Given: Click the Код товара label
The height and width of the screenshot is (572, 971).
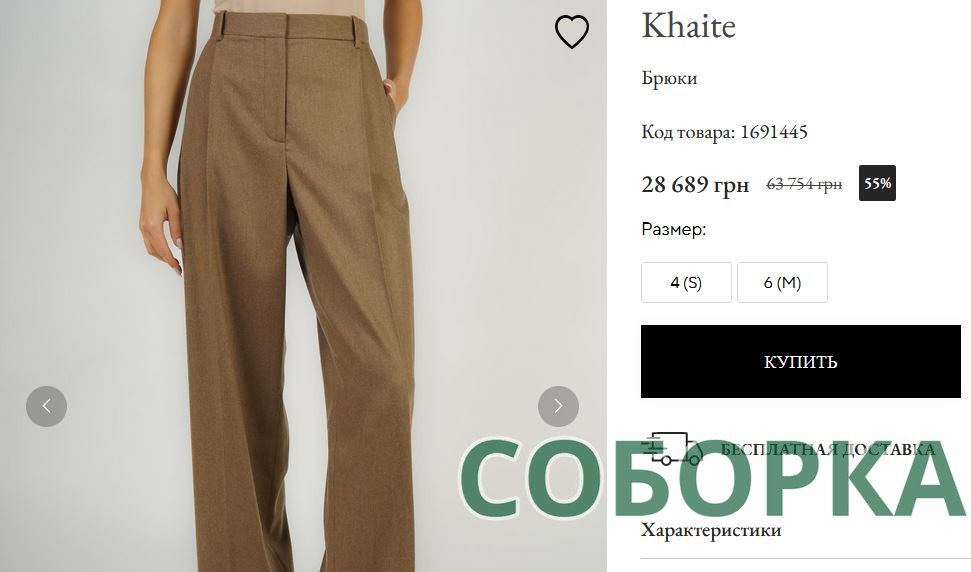Looking at the screenshot, I should 689,132.
